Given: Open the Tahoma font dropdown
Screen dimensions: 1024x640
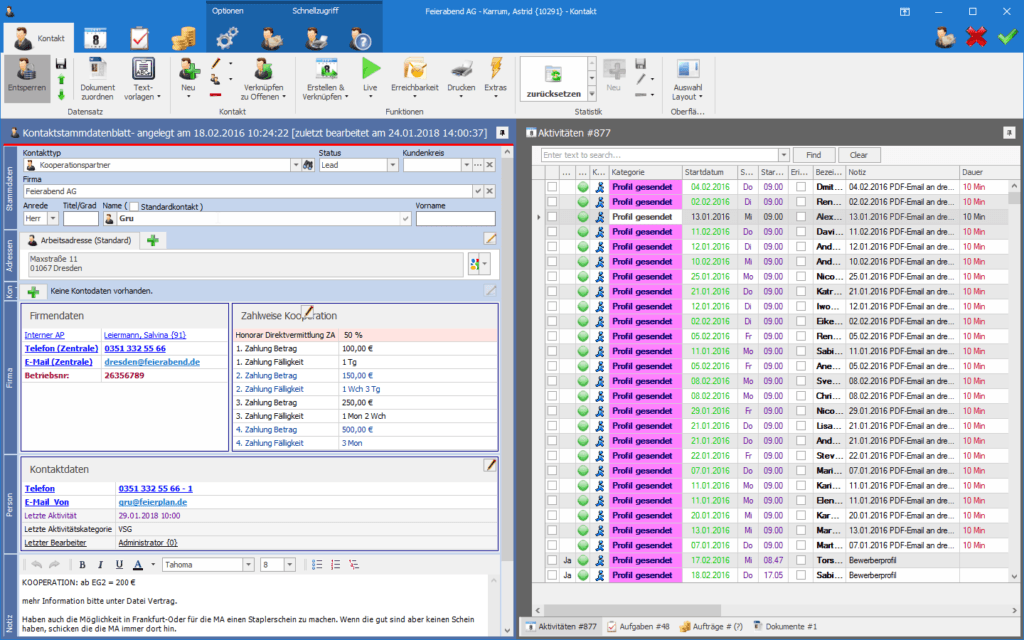Looking at the screenshot, I should tap(248, 565).
